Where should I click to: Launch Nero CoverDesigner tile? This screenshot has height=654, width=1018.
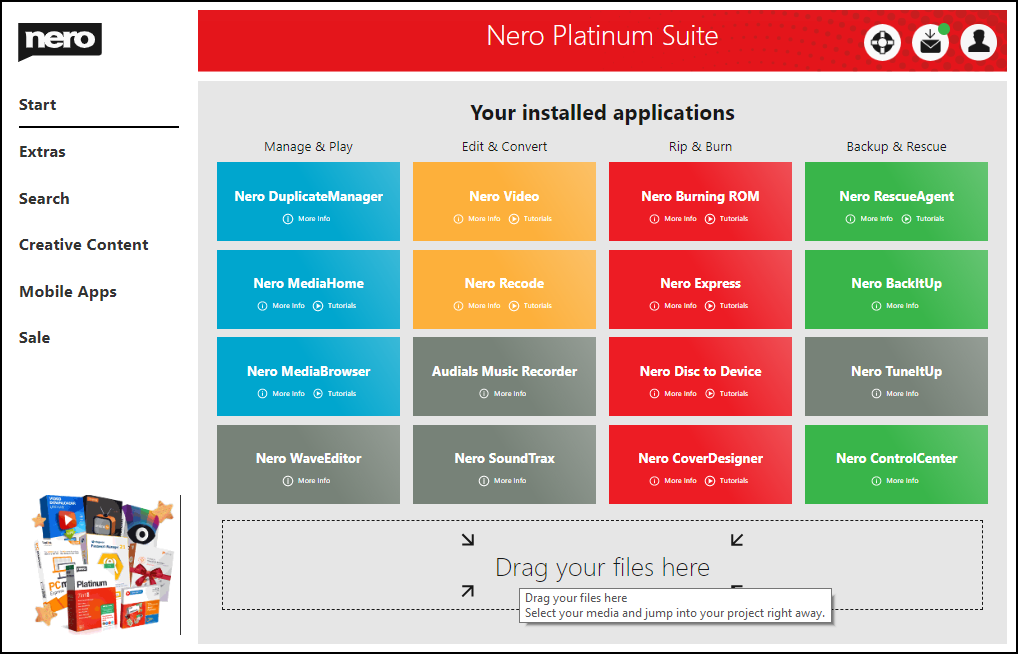tap(701, 464)
